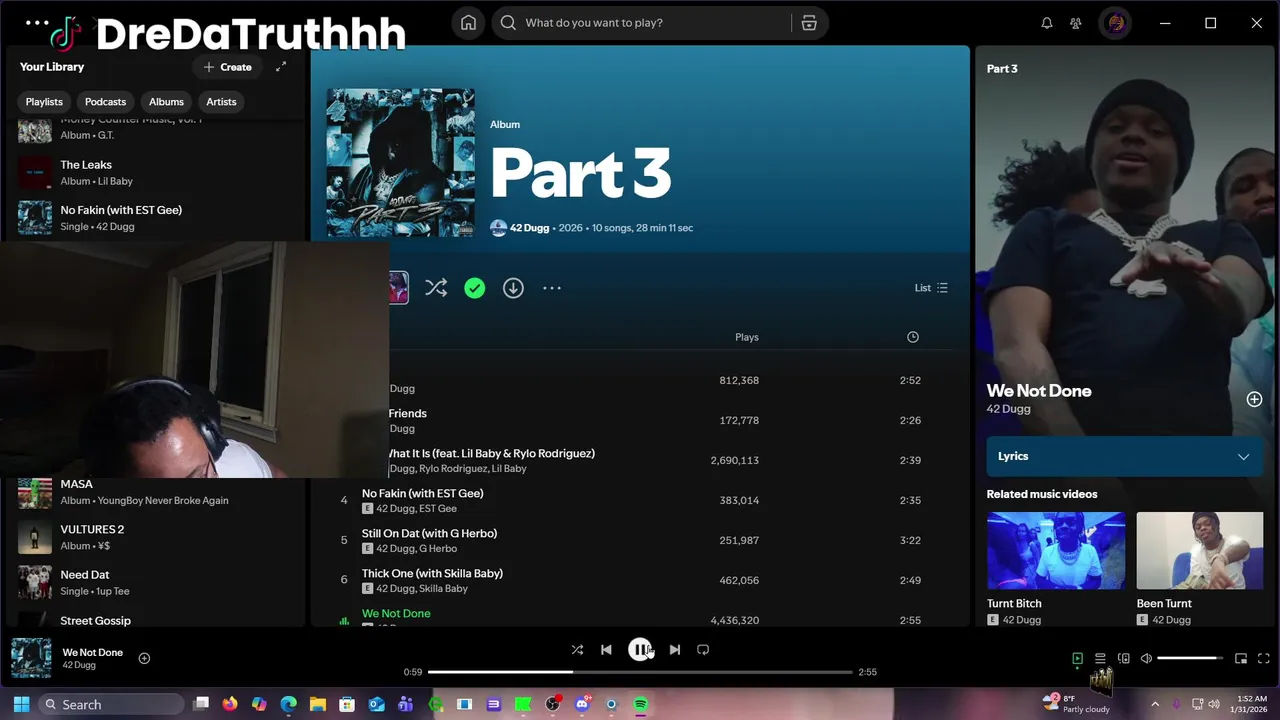Open File Explorer from the taskbar

pos(318,704)
